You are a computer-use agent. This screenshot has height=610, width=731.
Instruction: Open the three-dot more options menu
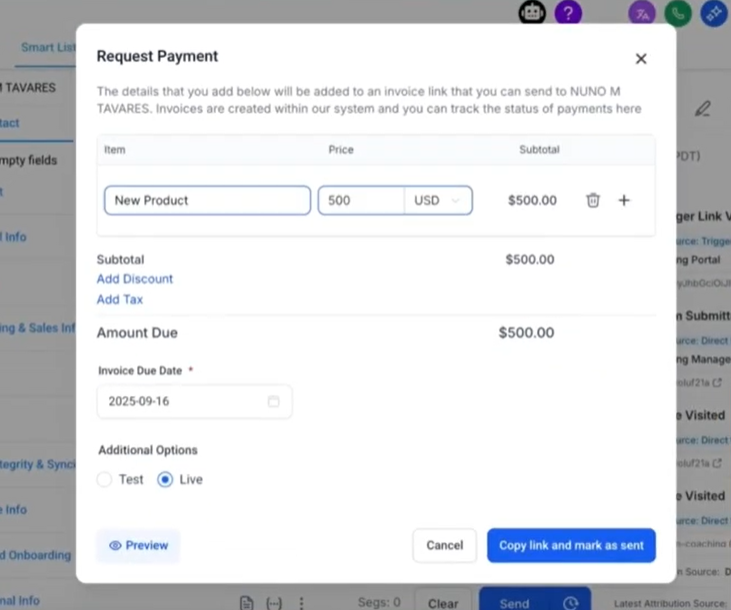[302, 603]
